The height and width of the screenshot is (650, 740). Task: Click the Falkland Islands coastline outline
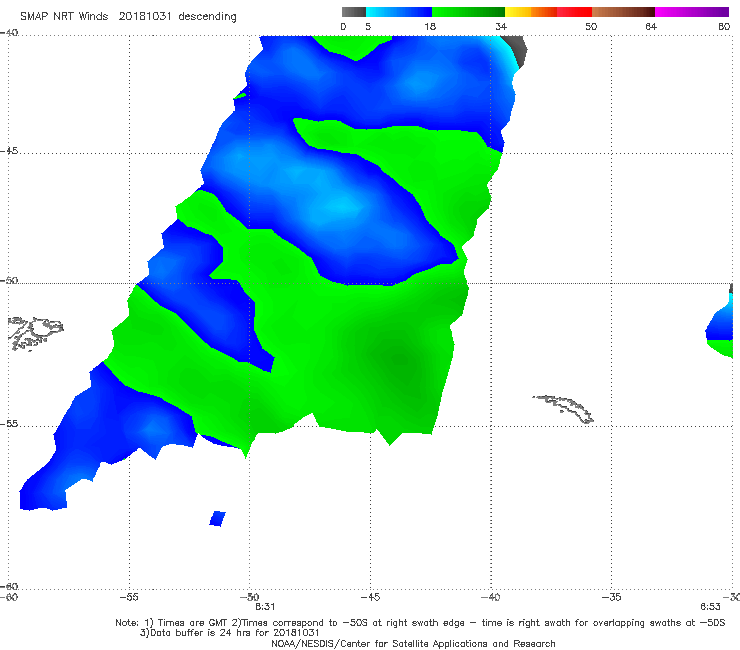[x=35, y=333]
